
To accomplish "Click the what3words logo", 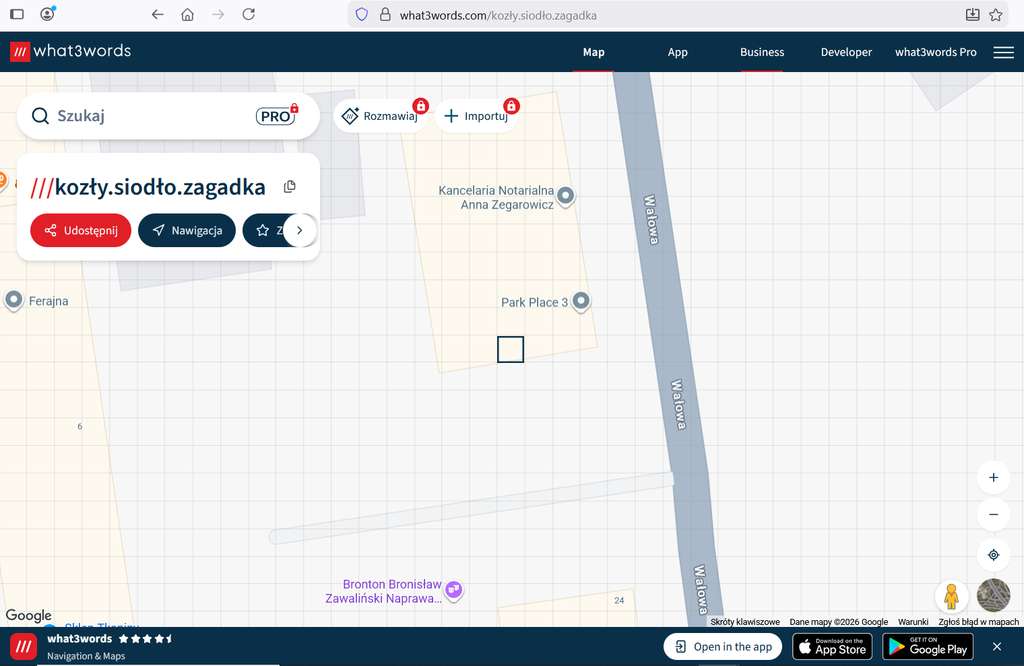I will pyautogui.click(x=71, y=51).
